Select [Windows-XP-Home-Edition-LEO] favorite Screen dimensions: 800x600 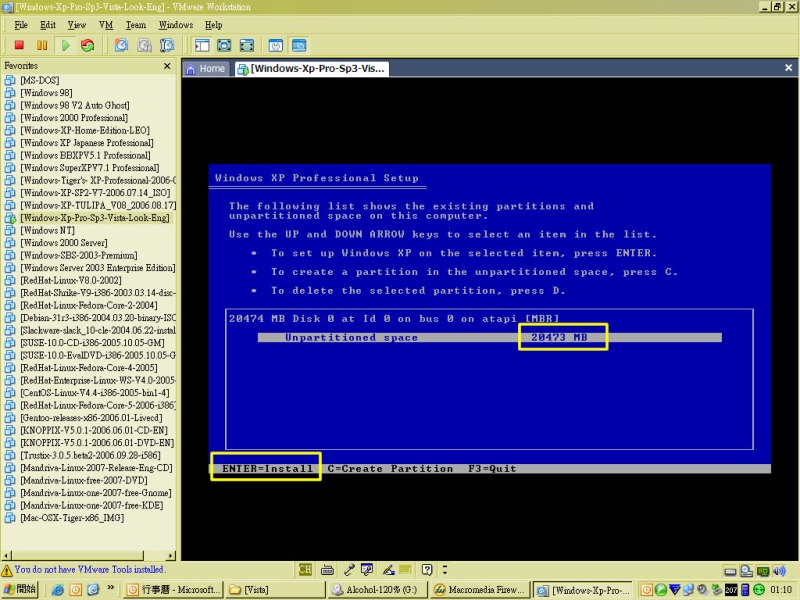(x=85, y=130)
